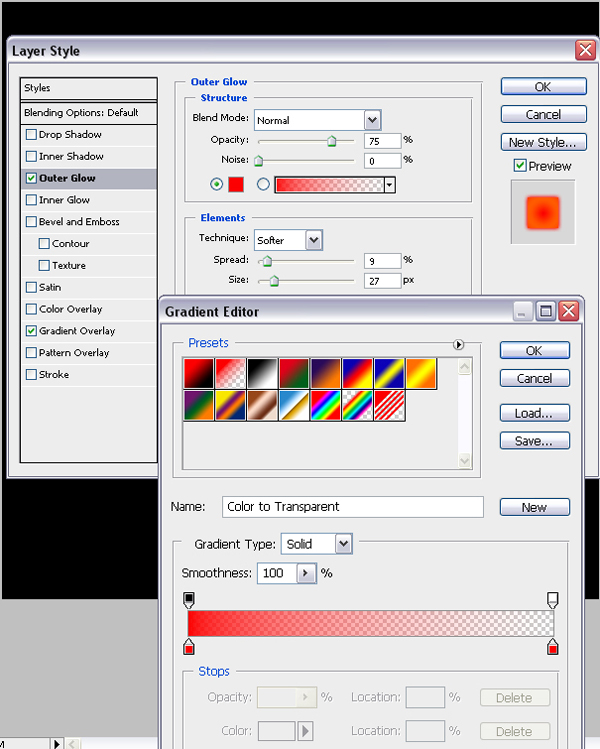
Task: Open the Stroke settings row
Action: tap(89, 374)
